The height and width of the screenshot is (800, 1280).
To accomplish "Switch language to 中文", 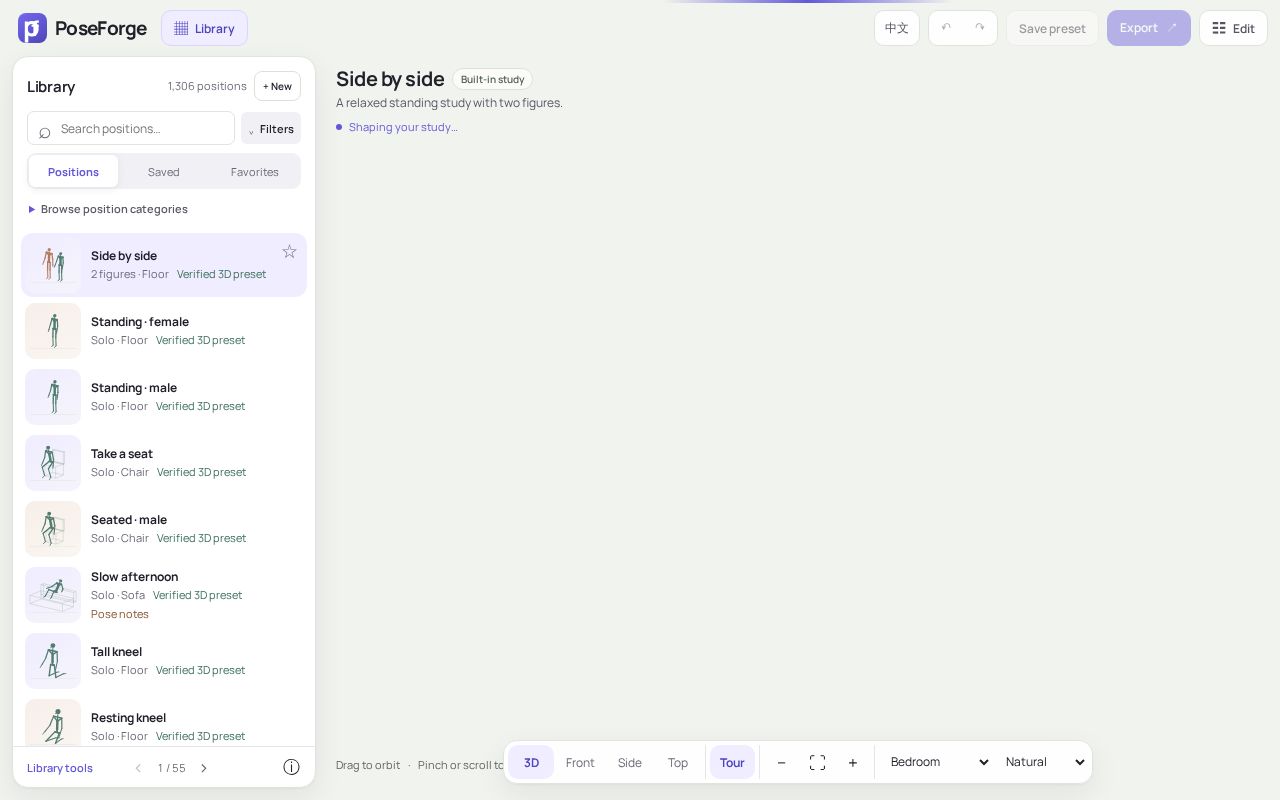I will click(x=897, y=28).
